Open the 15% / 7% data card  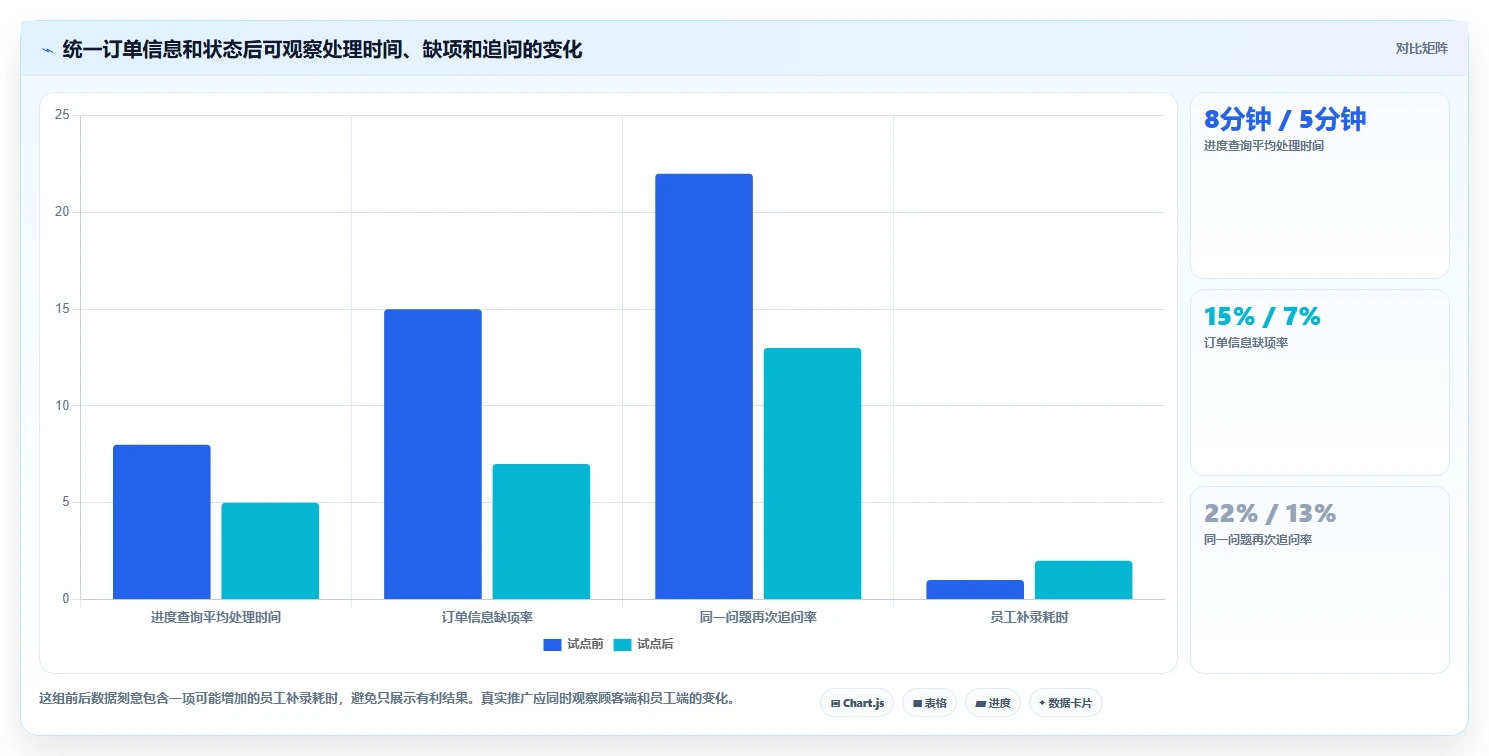1319,382
